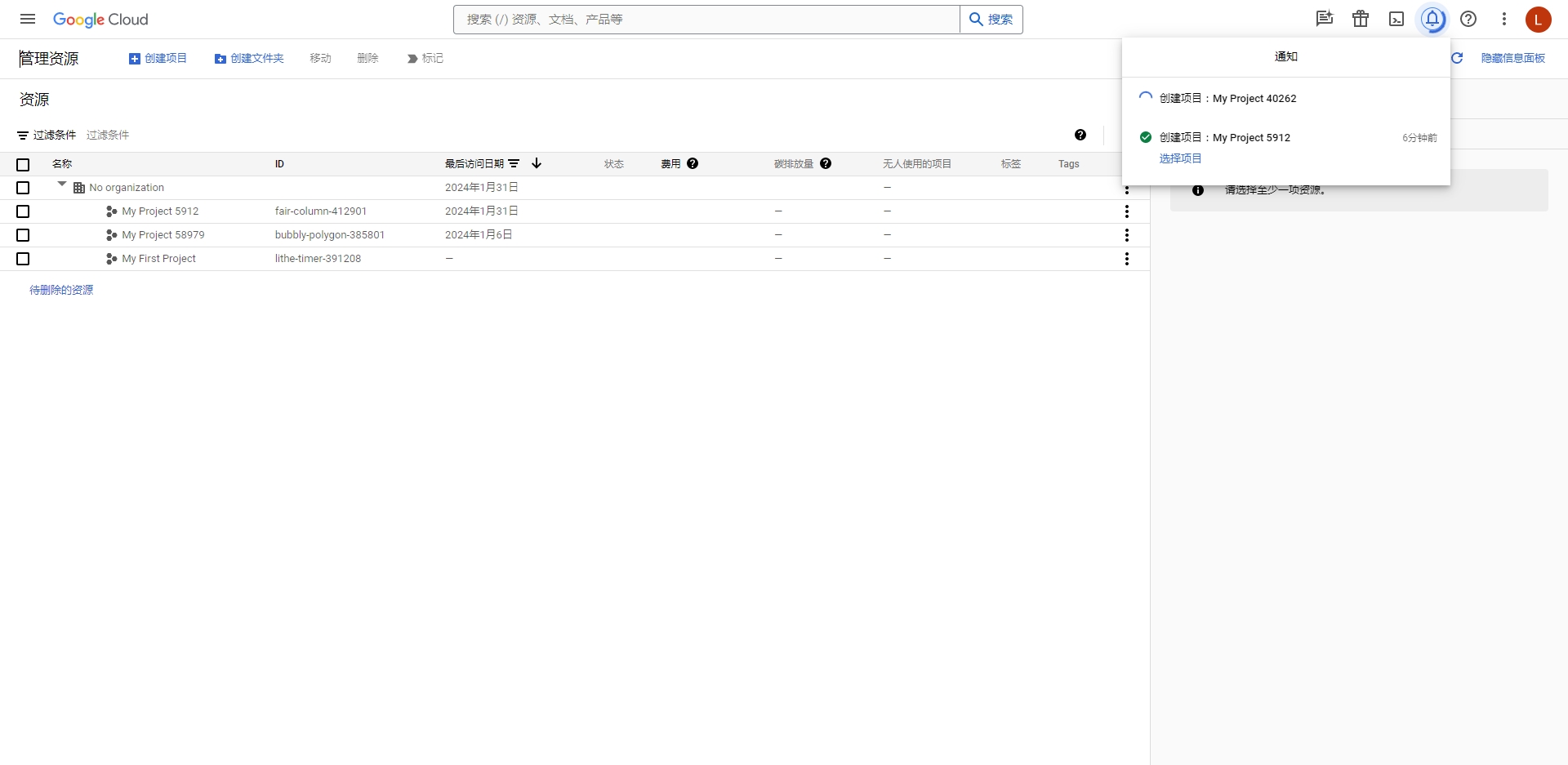The height and width of the screenshot is (765, 1568).
Task: Open the 待删除的资源 pending deletion link
Action: pos(61,290)
